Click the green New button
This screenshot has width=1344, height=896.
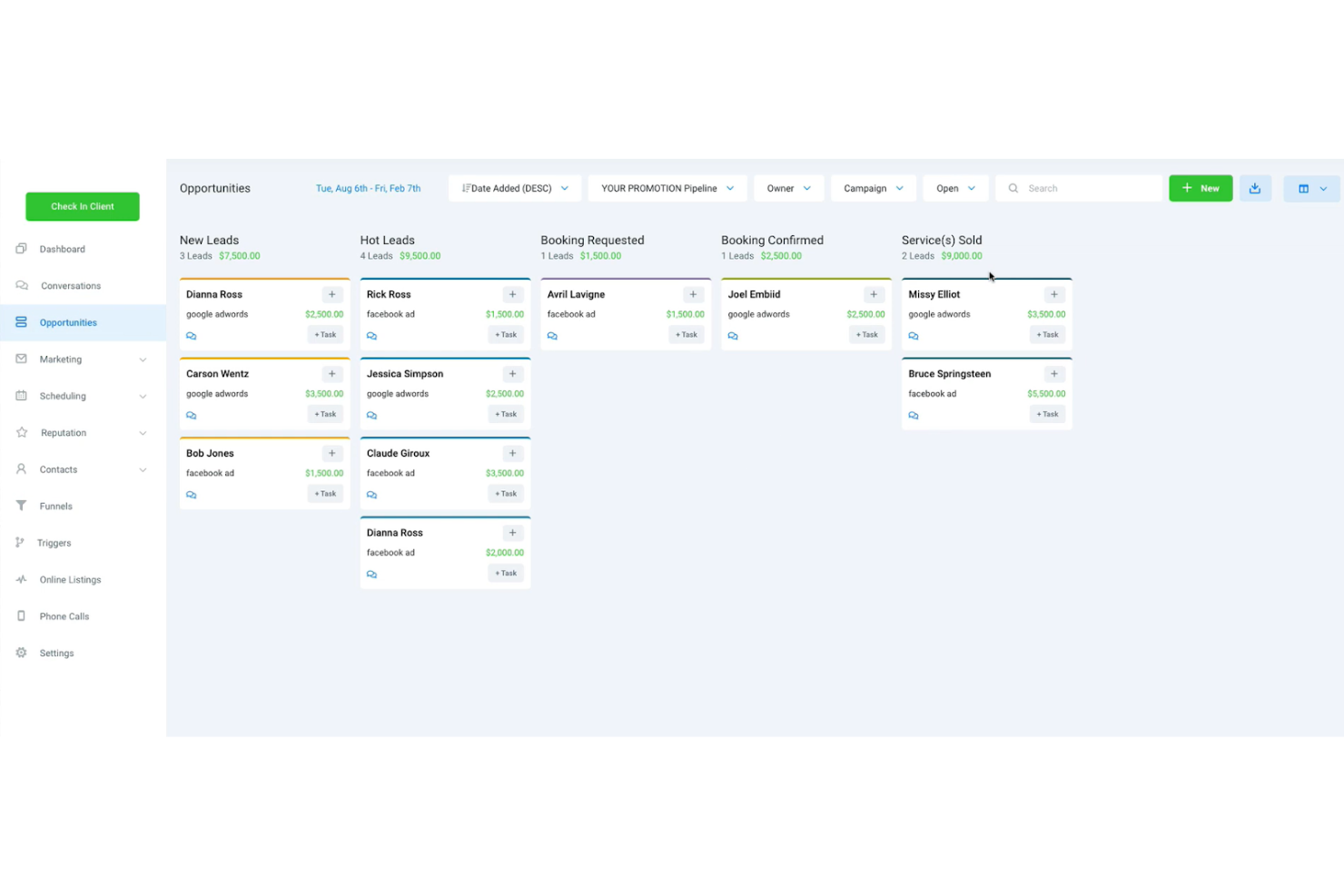coord(1201,188)
